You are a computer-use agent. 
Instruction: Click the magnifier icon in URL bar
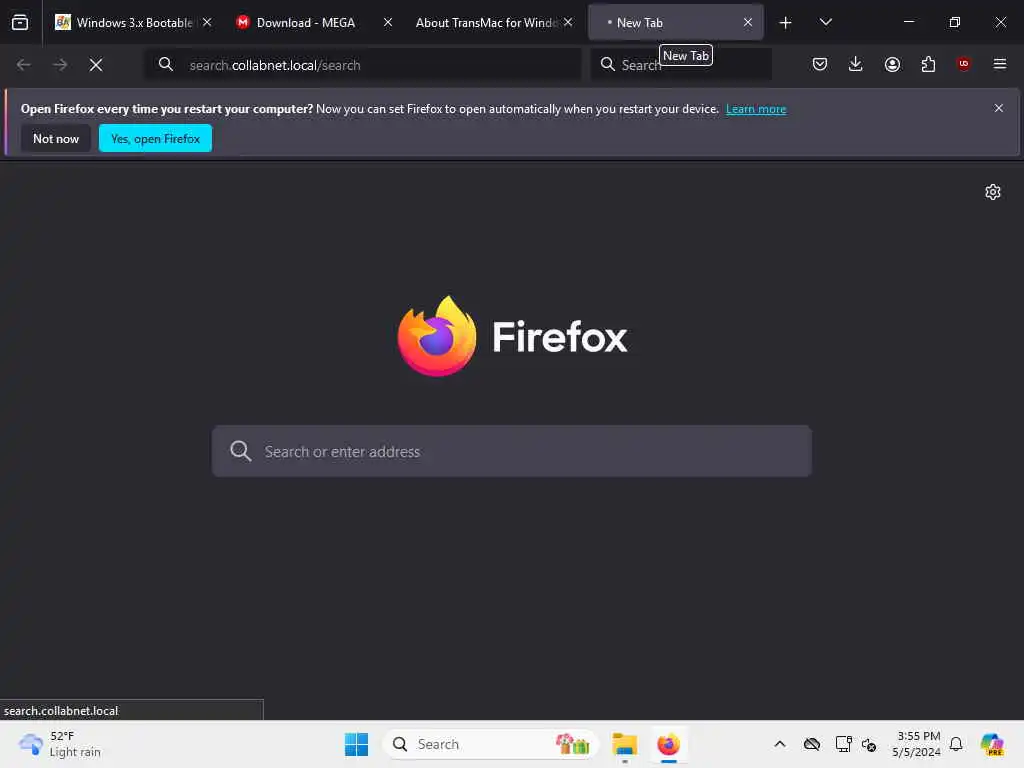[166, 65]
